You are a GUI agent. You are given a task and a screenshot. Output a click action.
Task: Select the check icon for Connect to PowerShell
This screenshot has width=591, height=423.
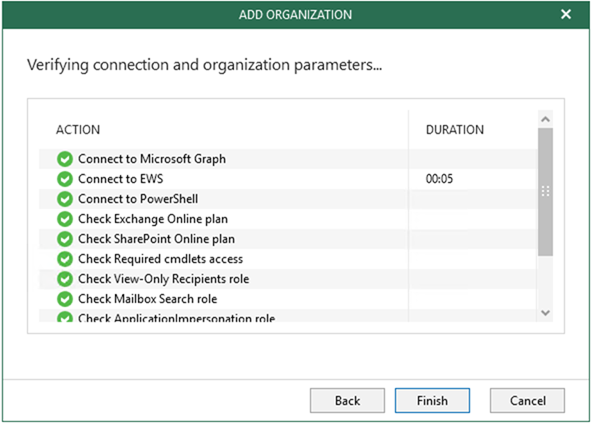(x=65, y=199)
